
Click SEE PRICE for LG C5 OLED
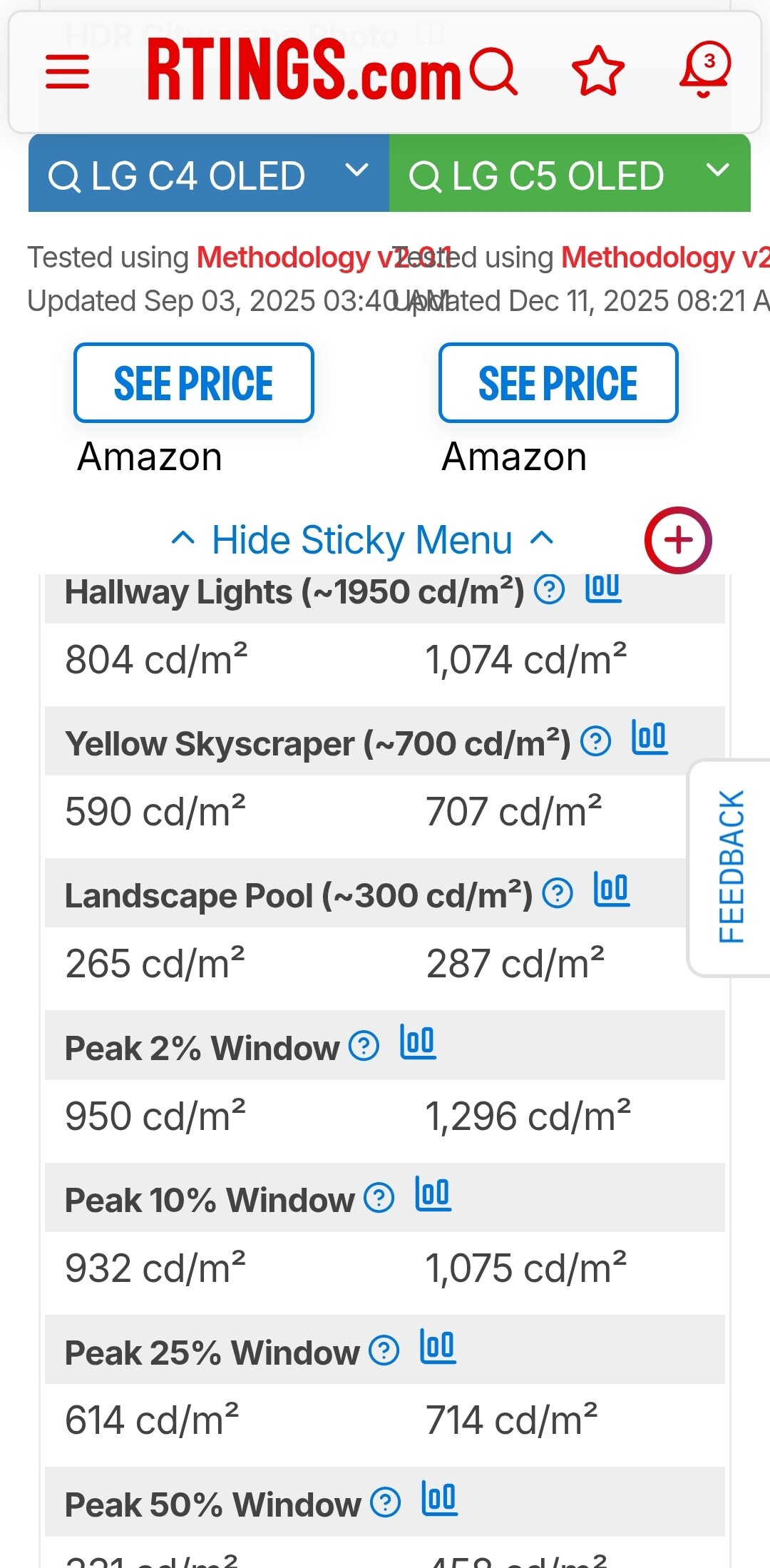(x=558, y=383)
